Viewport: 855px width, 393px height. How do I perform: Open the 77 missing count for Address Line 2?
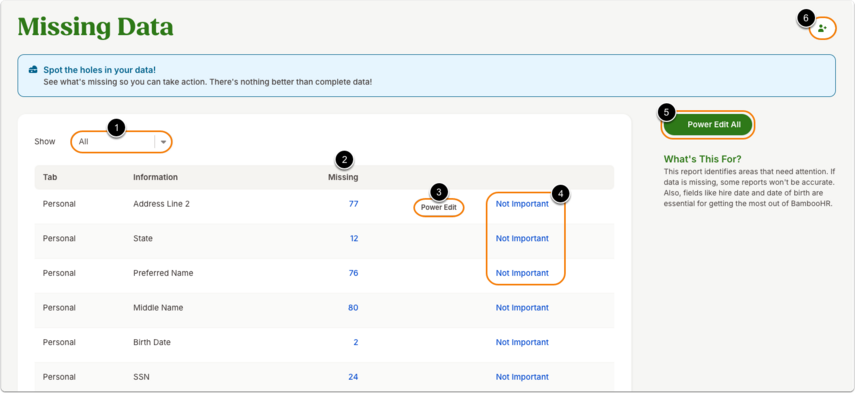pyautogui.click(x=353, y=204)
